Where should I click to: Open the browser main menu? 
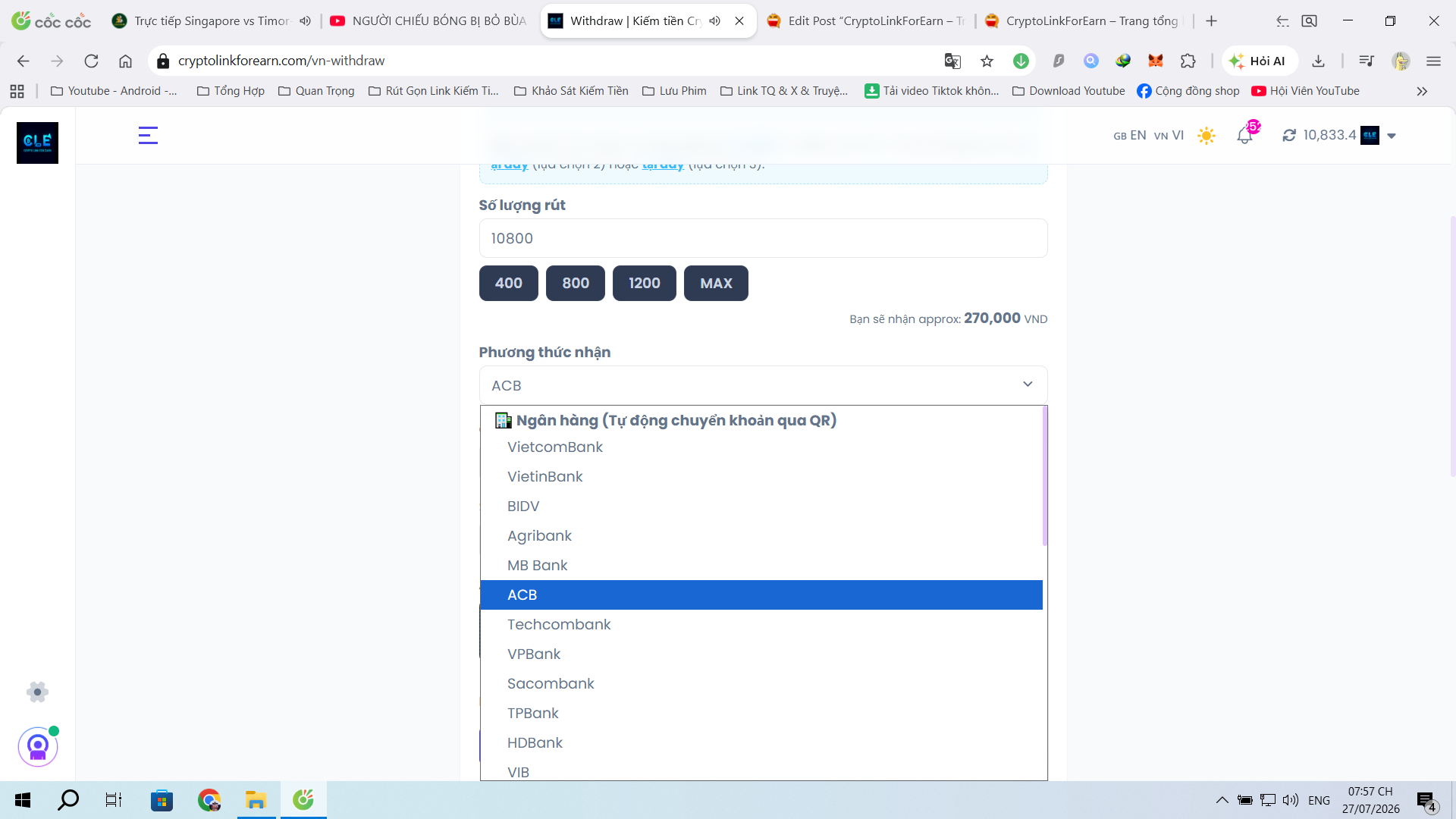coord(1433,61)
